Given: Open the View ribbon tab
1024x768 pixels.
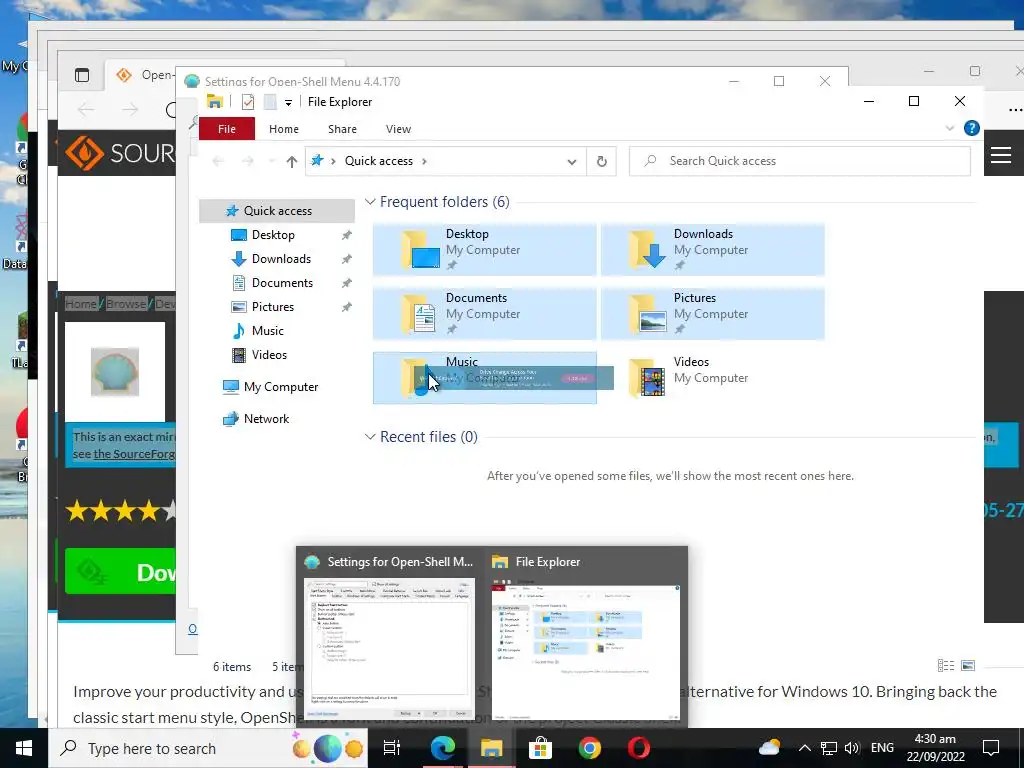Looking at the screenshot, I should coord(398,129).
